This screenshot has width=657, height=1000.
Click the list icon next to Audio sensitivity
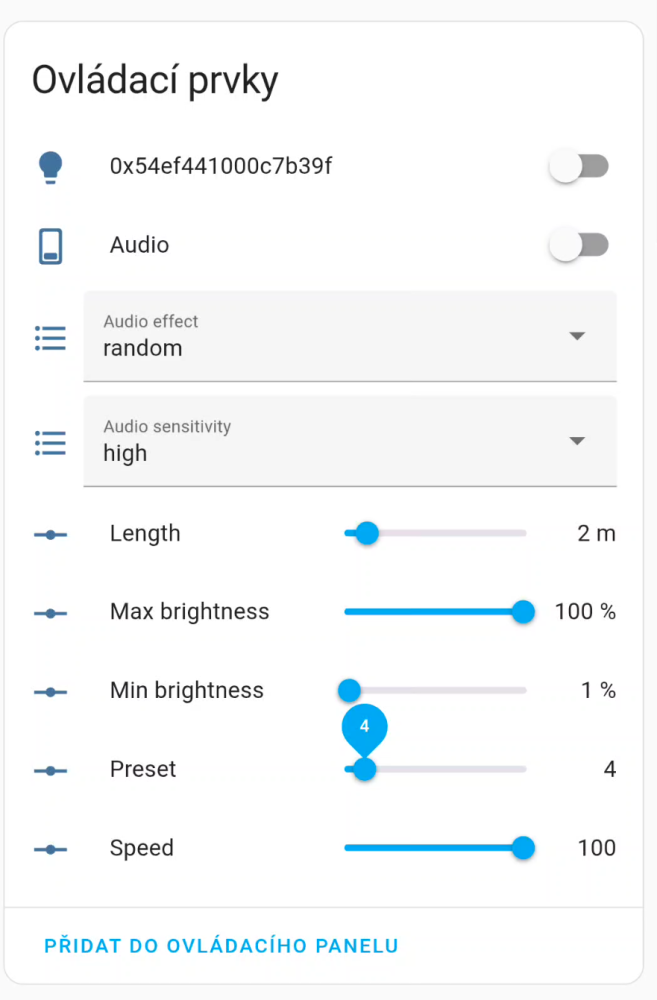pyautogui.click(x=50, y=443)
